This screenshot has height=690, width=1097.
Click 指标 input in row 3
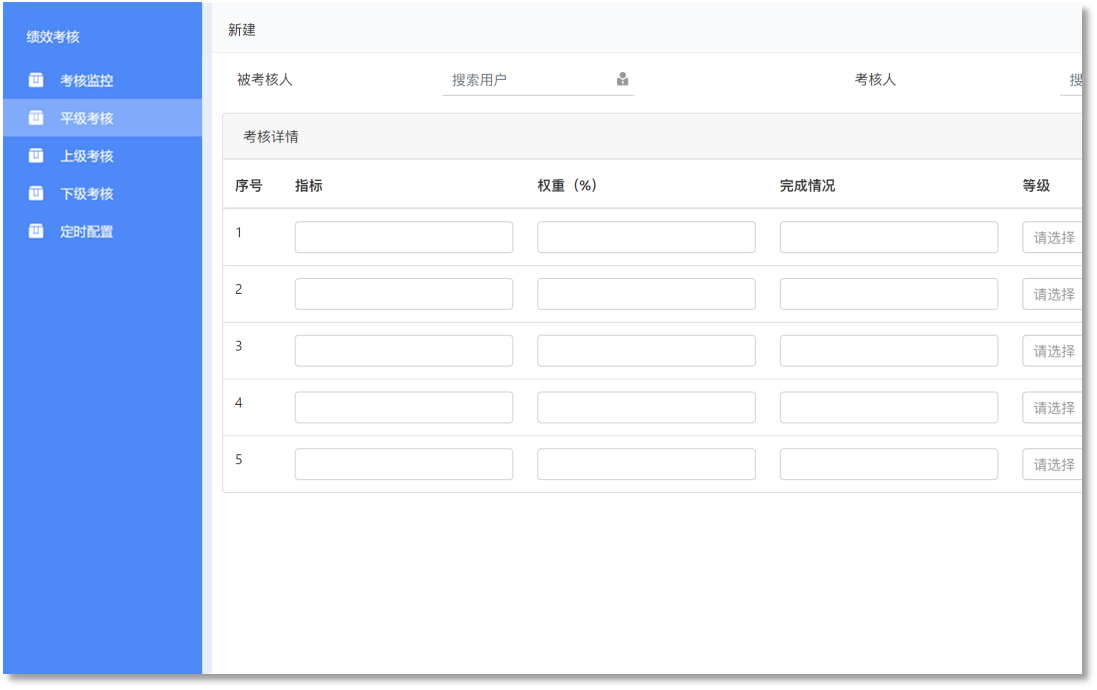[404, 351]
